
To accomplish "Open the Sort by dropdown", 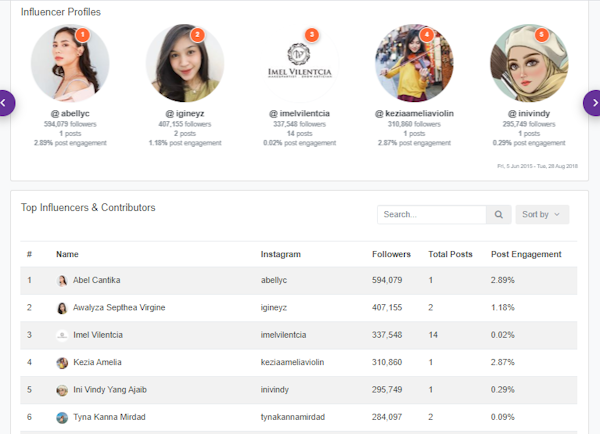I will point(542,214).
